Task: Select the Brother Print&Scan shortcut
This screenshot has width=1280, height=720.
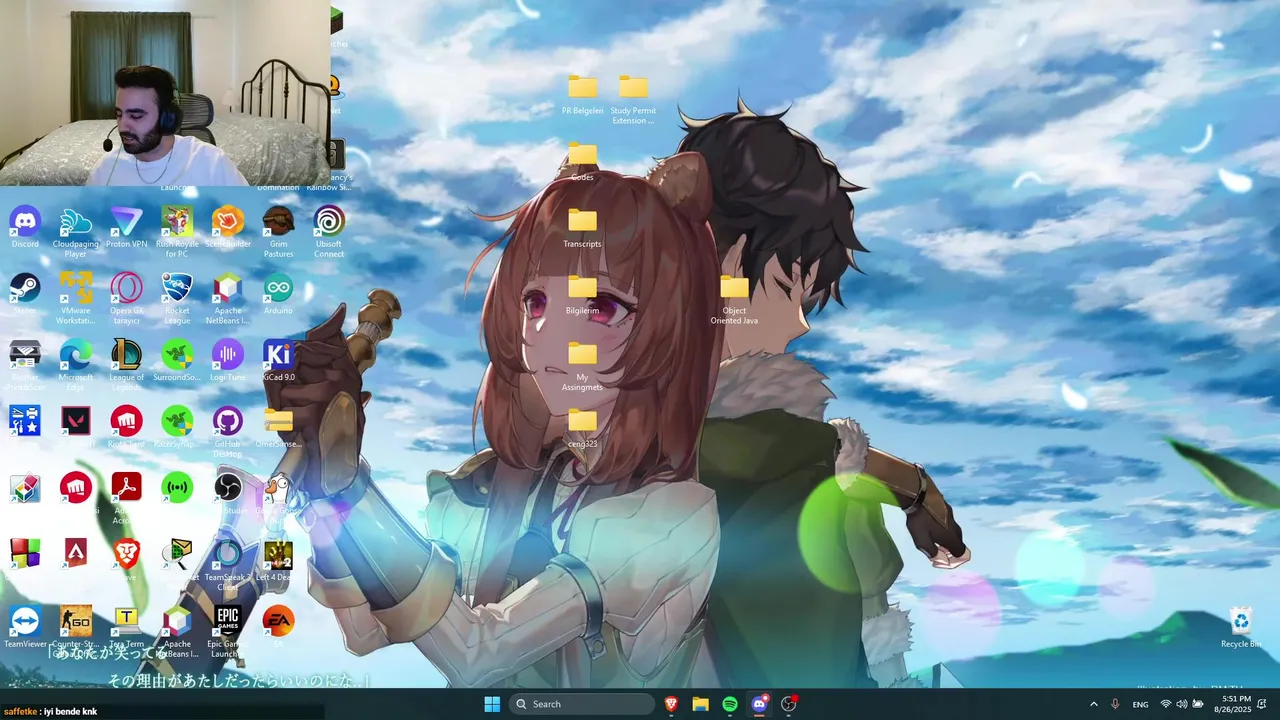Action: point(25,366)
